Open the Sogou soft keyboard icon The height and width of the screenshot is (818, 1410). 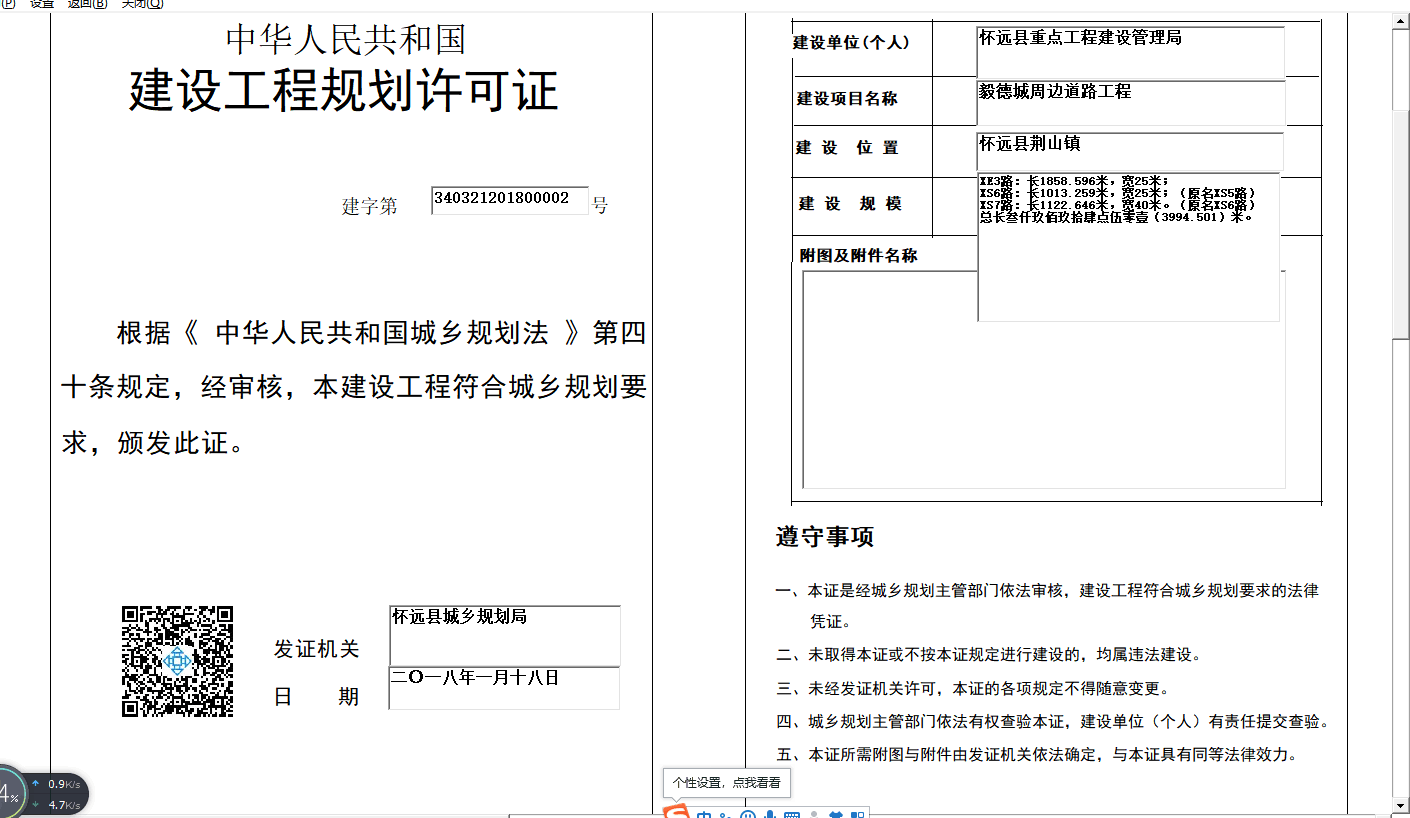(792, 815)
